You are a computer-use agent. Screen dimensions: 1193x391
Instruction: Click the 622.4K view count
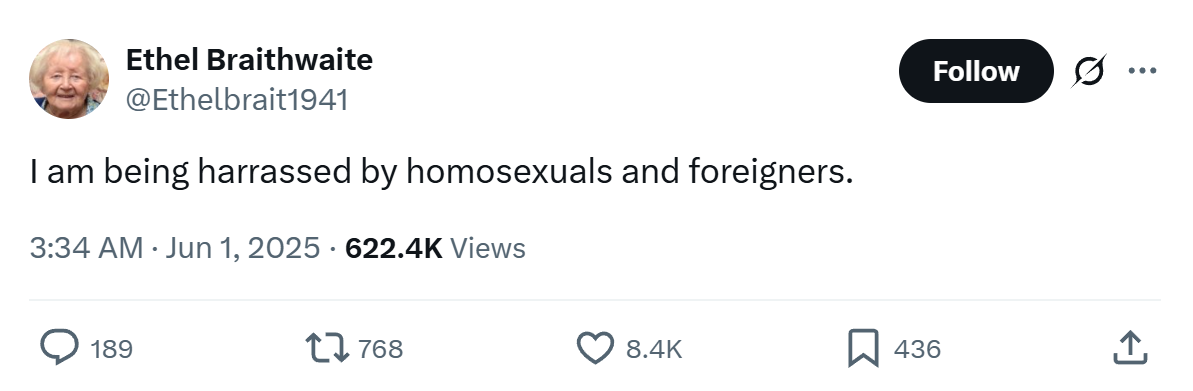[x=393, y=248]
